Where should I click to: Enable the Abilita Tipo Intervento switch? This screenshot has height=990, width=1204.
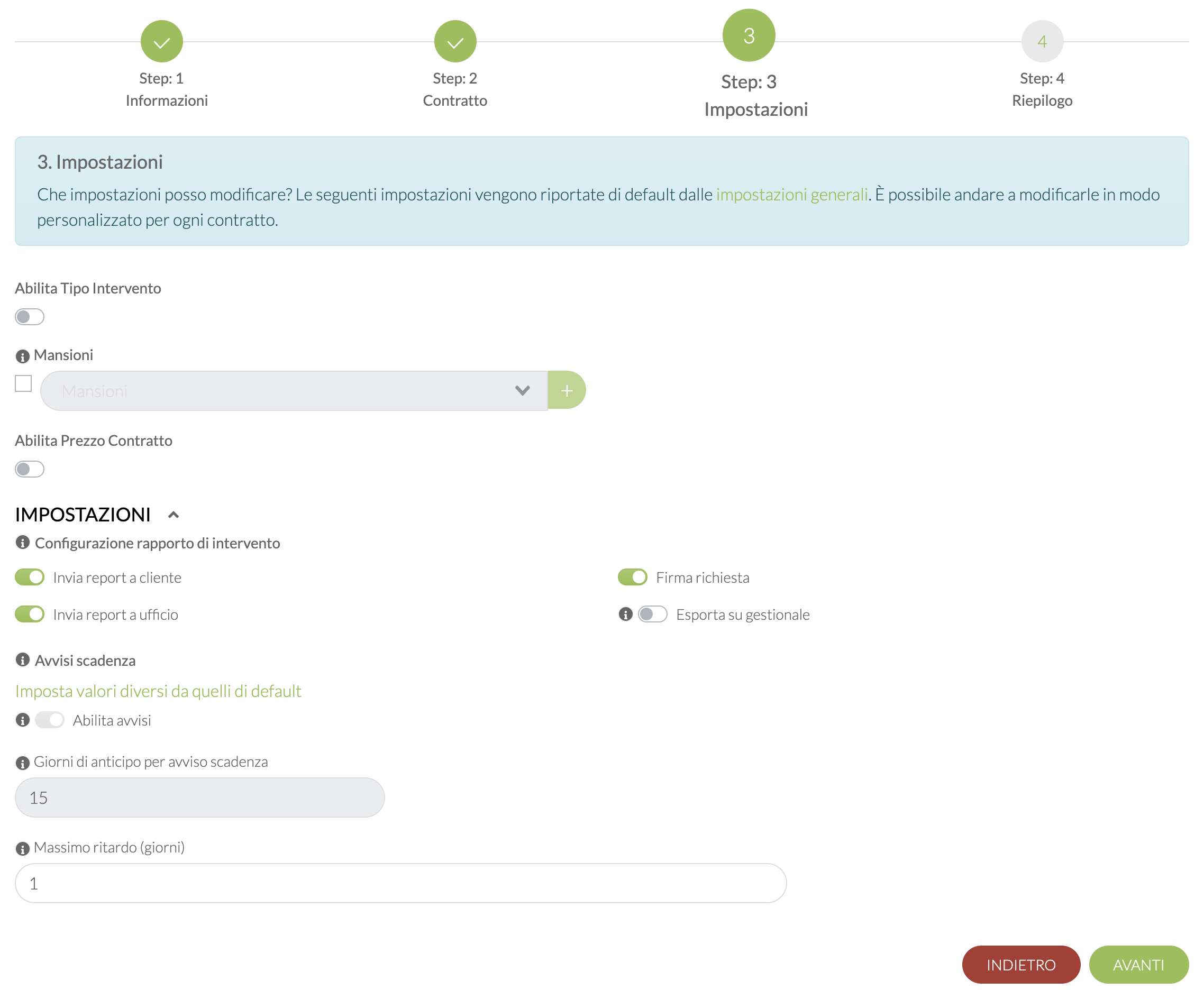point(30,316)
